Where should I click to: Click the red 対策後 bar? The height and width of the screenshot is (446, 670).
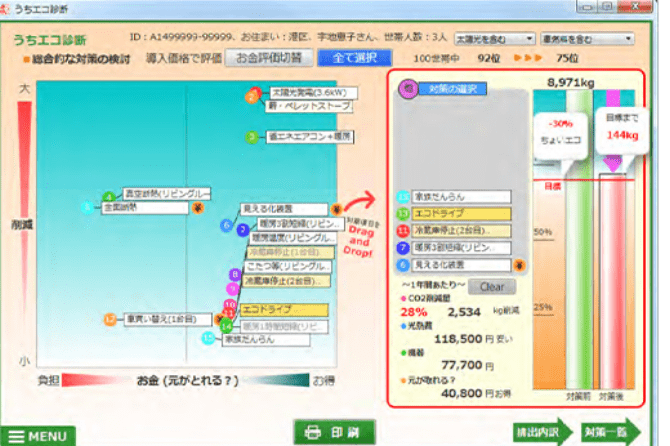(613, 281)
